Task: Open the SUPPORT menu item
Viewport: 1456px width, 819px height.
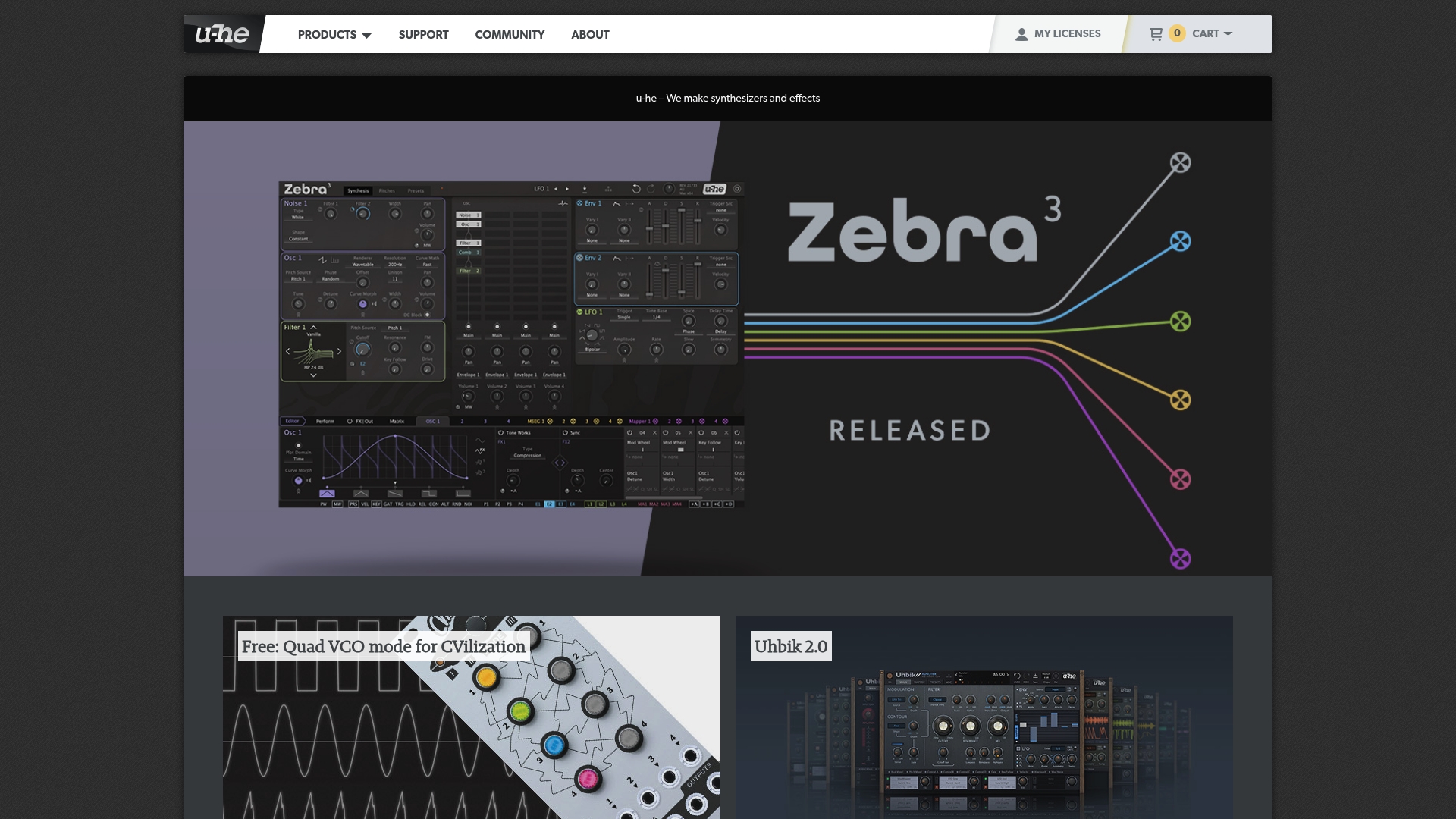Action: click(423, 35)
